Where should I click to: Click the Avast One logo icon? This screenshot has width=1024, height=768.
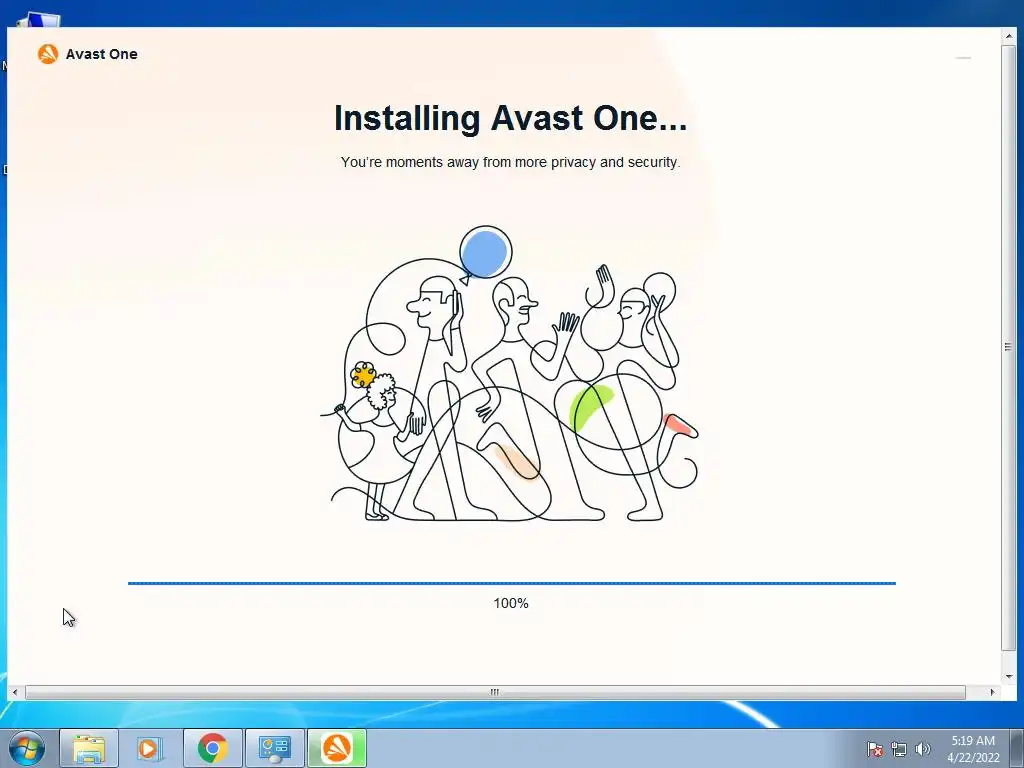[x=48, y=54]
